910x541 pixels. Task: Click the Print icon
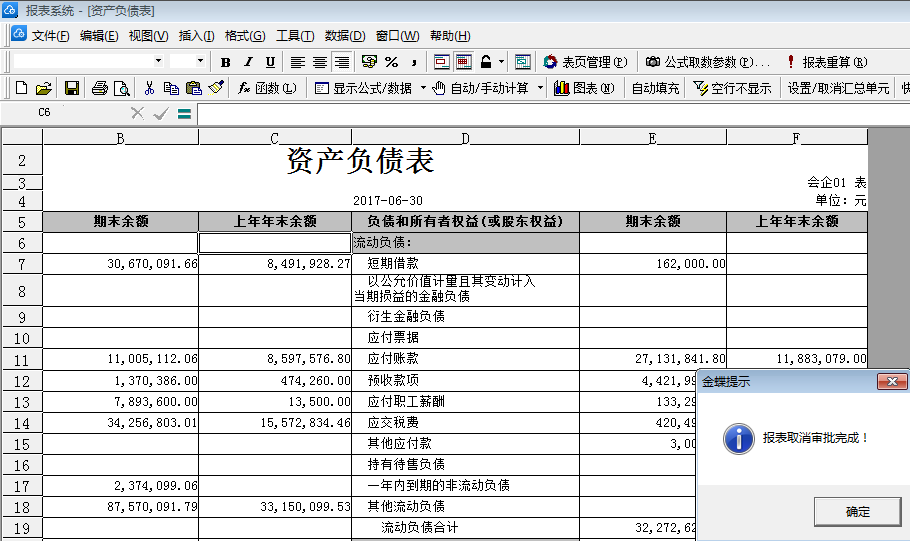100,88
